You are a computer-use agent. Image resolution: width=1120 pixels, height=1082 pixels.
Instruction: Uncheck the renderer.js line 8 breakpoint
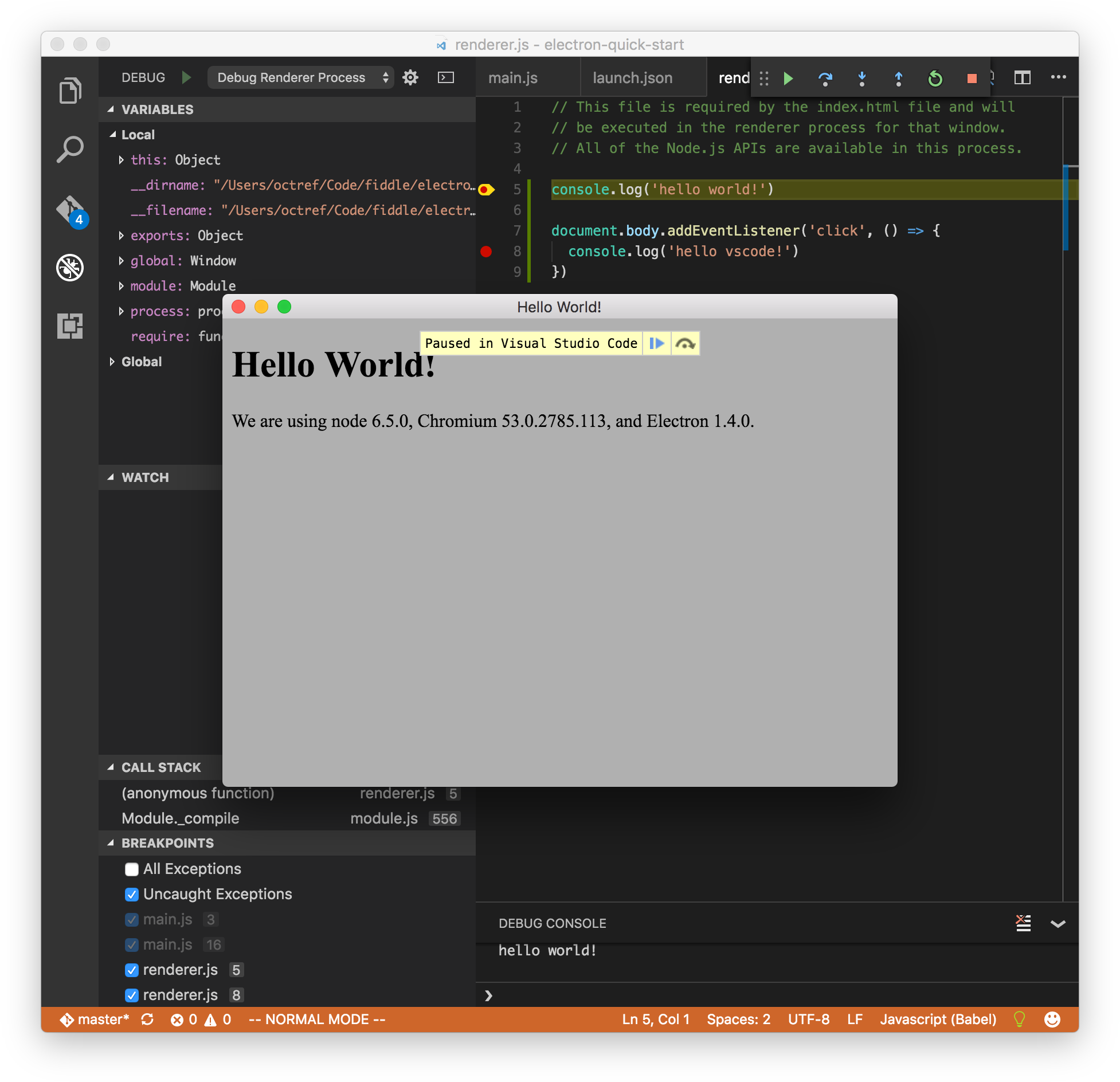[132, 995]
